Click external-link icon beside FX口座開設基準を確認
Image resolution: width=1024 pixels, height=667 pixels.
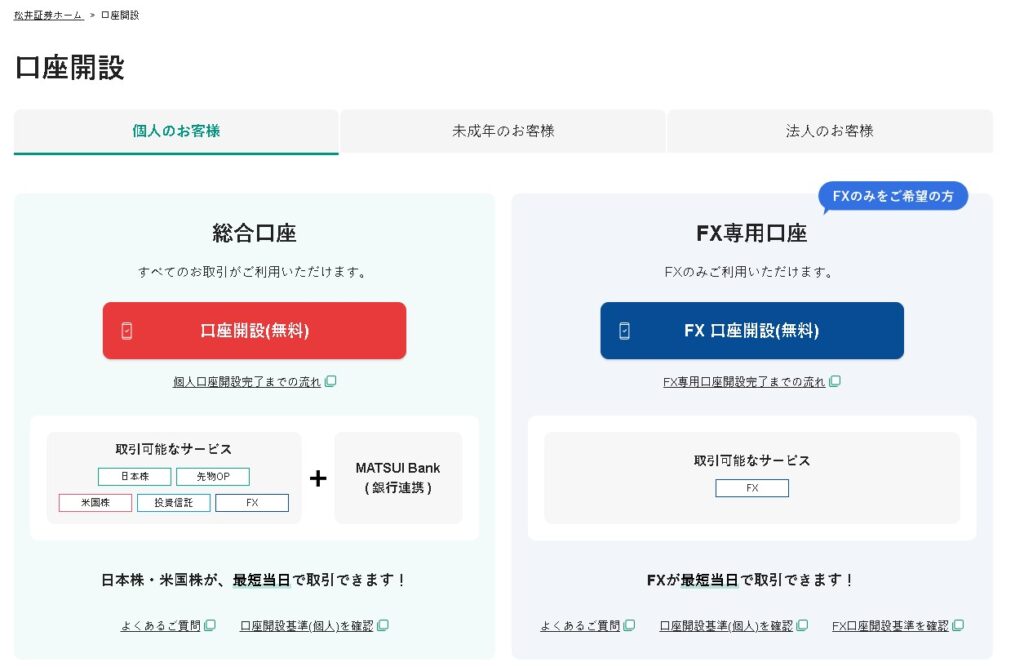coord(958,626)
